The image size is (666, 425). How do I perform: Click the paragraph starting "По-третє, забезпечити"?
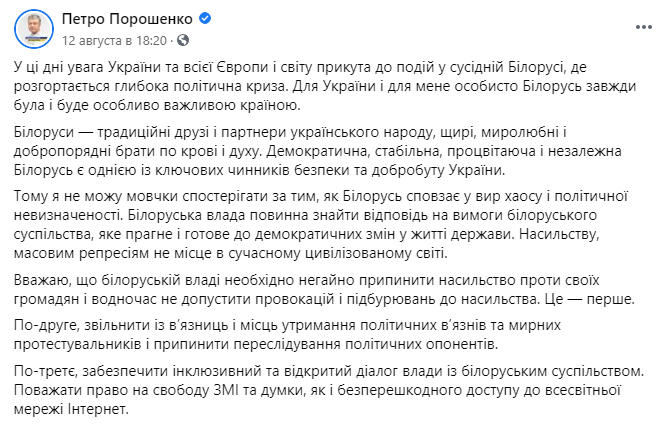tap(329, 390)
